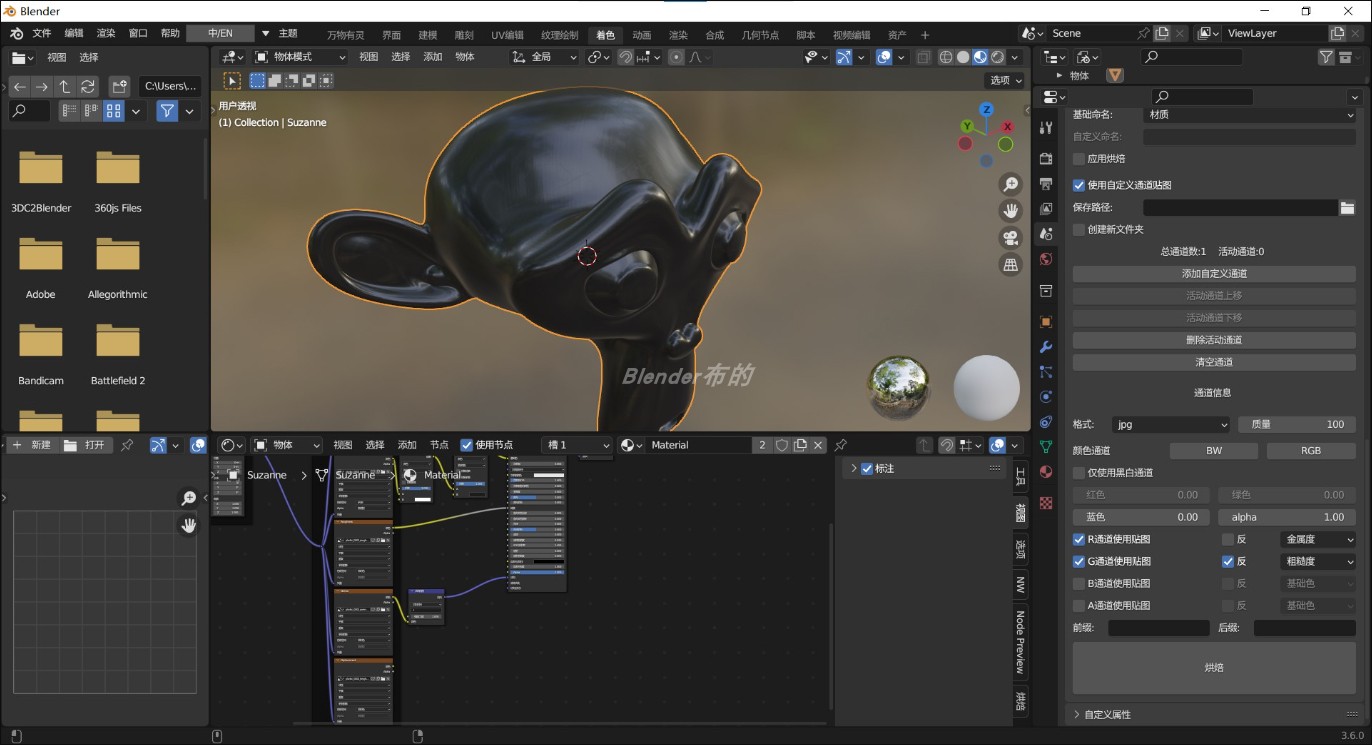Click 质量 100 slider field
1372x745 pixels.
[x=1297, y=424]
